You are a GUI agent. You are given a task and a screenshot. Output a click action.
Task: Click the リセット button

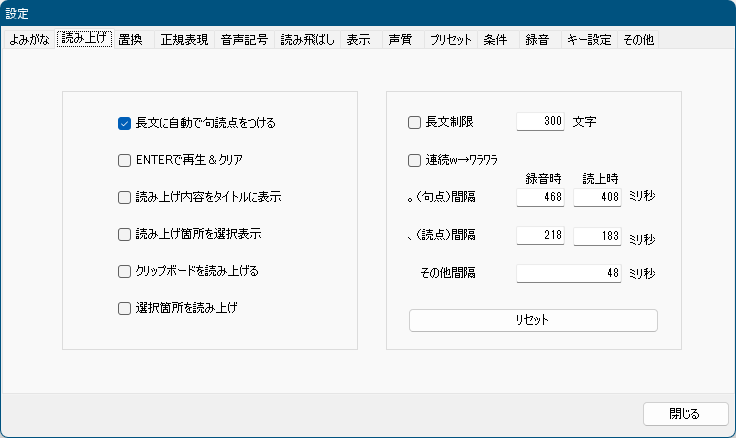click(x=533, y=320)
